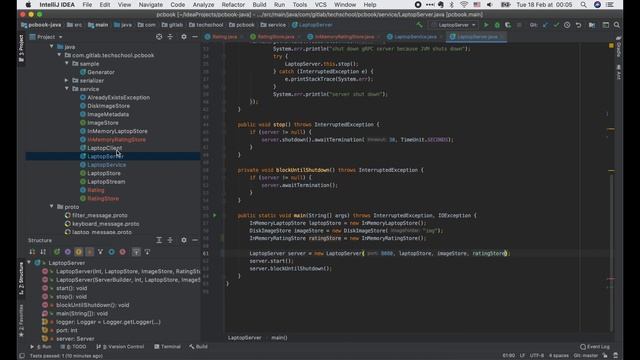Viewport: 640px width, 360px height.
Task: Click service breadcrumb in navigation bar
Action: pos(273,25)
